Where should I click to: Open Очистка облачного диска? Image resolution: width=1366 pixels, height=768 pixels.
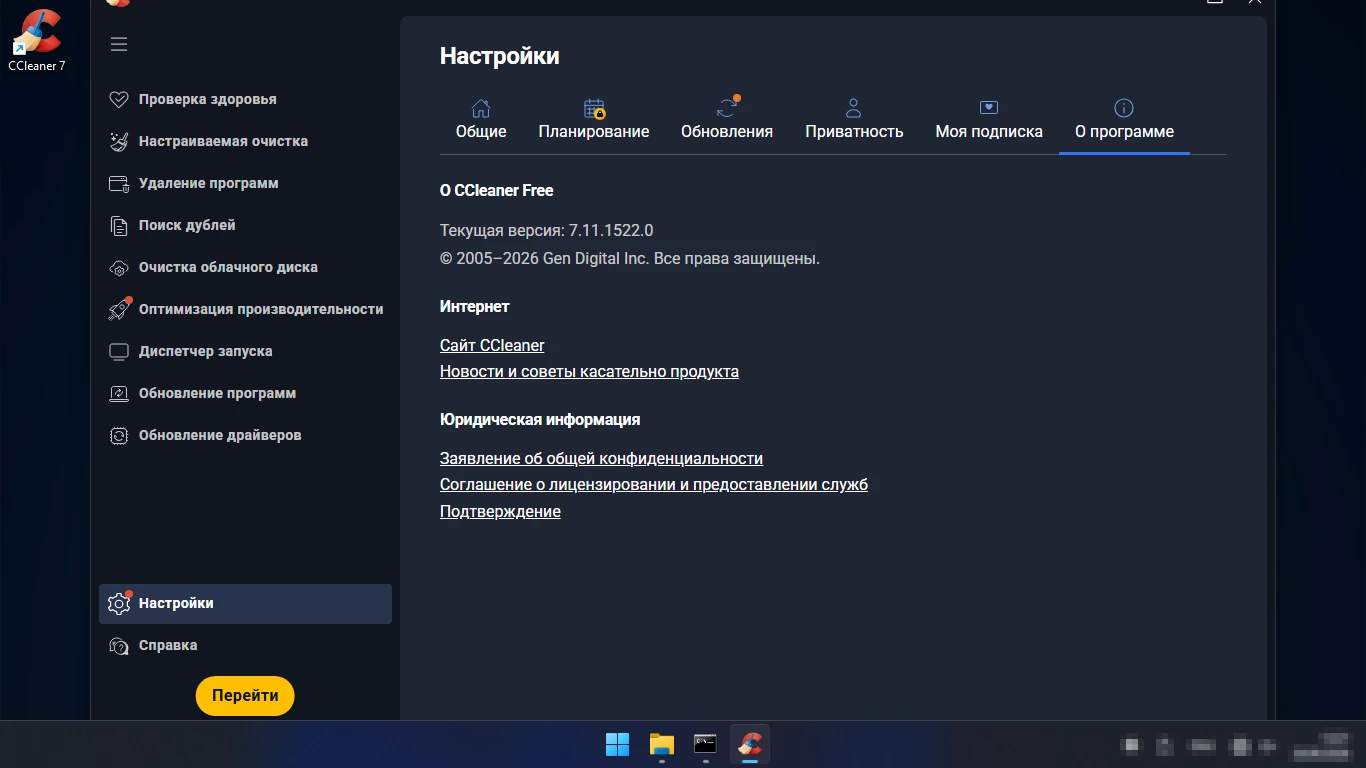click(x=245, y=267)
